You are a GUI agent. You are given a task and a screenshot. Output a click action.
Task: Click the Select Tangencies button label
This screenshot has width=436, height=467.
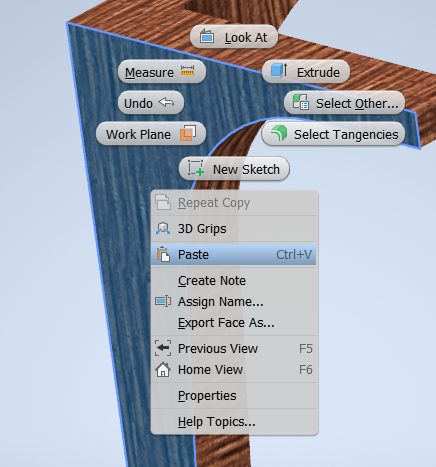[346, 135]
